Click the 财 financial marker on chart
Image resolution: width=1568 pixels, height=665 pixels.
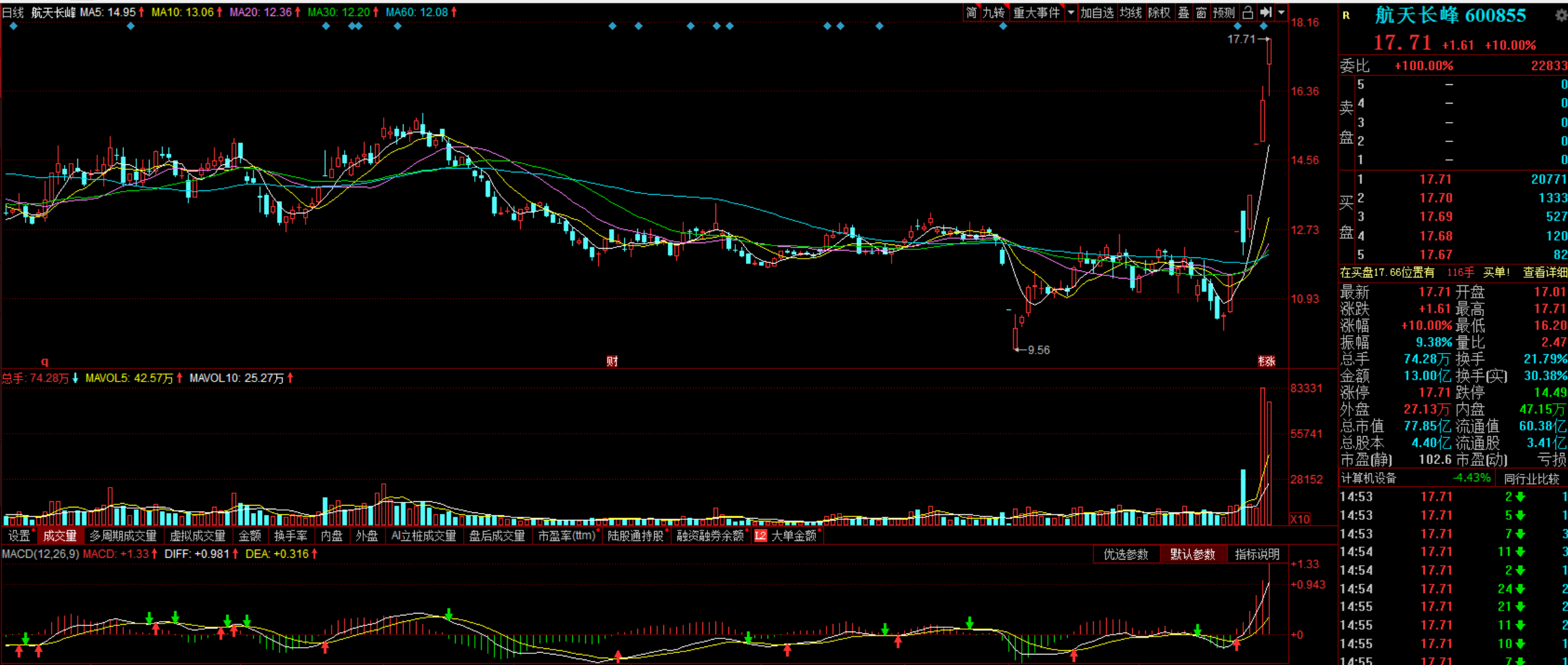tap(612, 361)
